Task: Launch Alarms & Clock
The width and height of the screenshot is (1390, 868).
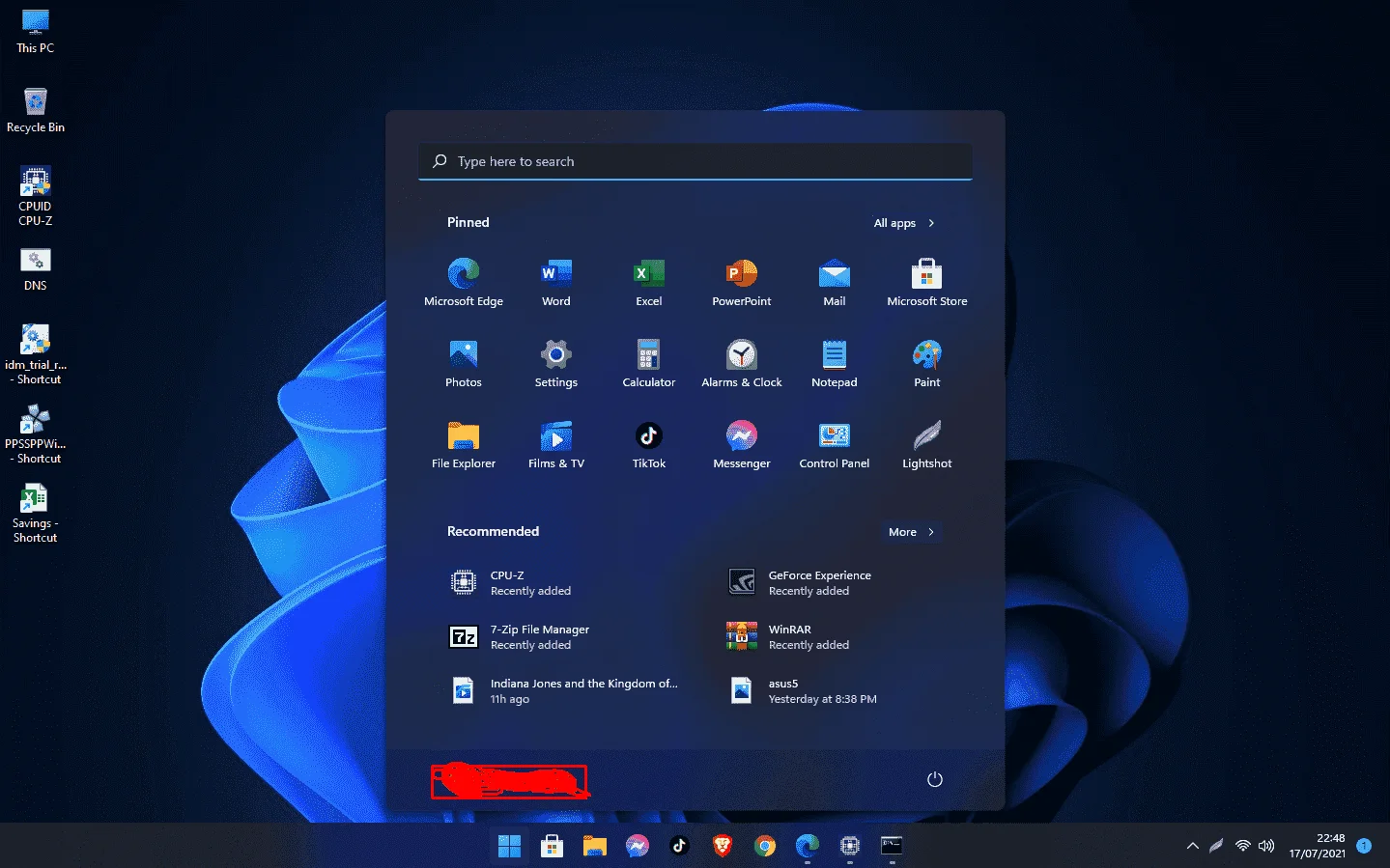Action: click(x=742, y=363)
